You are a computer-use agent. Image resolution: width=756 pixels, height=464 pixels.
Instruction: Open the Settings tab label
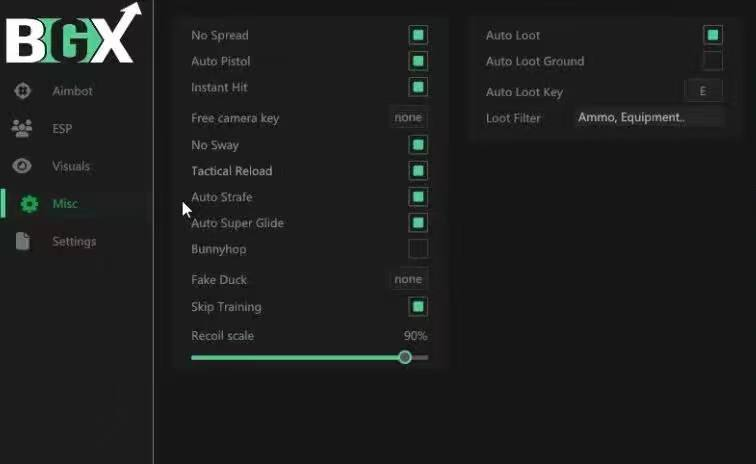[x=74, y=242]
